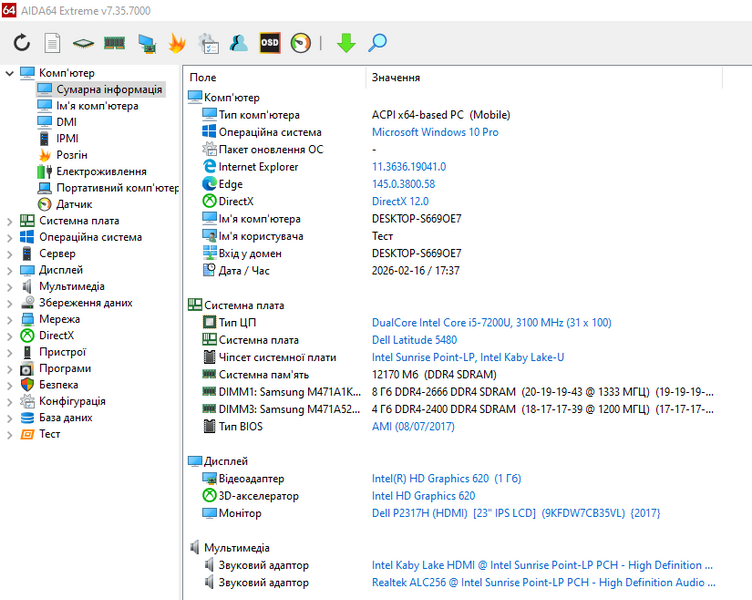752x600 pixels.
Task: Open Dell Latitude 5480 link
Action: pyautogui.click(x=414, y=340)
